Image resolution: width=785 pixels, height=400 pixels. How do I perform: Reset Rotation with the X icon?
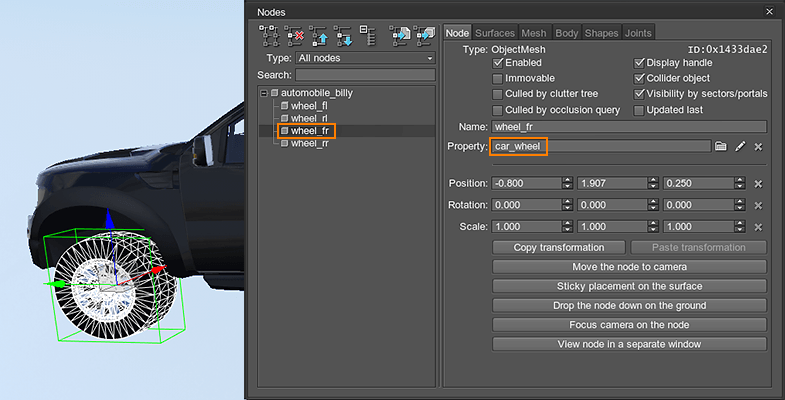tap(758, 205)
